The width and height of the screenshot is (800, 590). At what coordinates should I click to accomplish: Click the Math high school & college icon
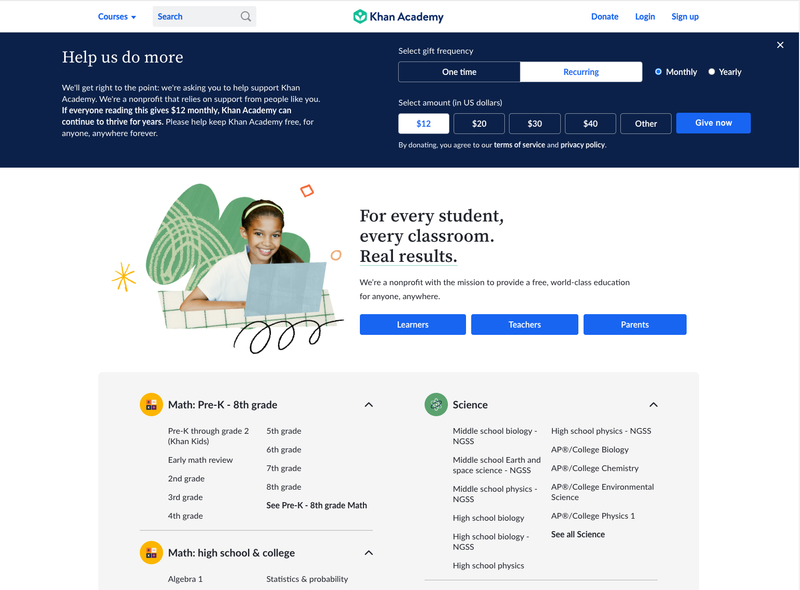point(151,553)
